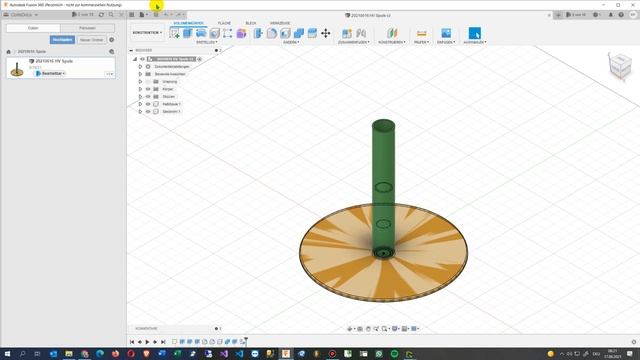Jump to timeline beginning

tap(132, 342)
